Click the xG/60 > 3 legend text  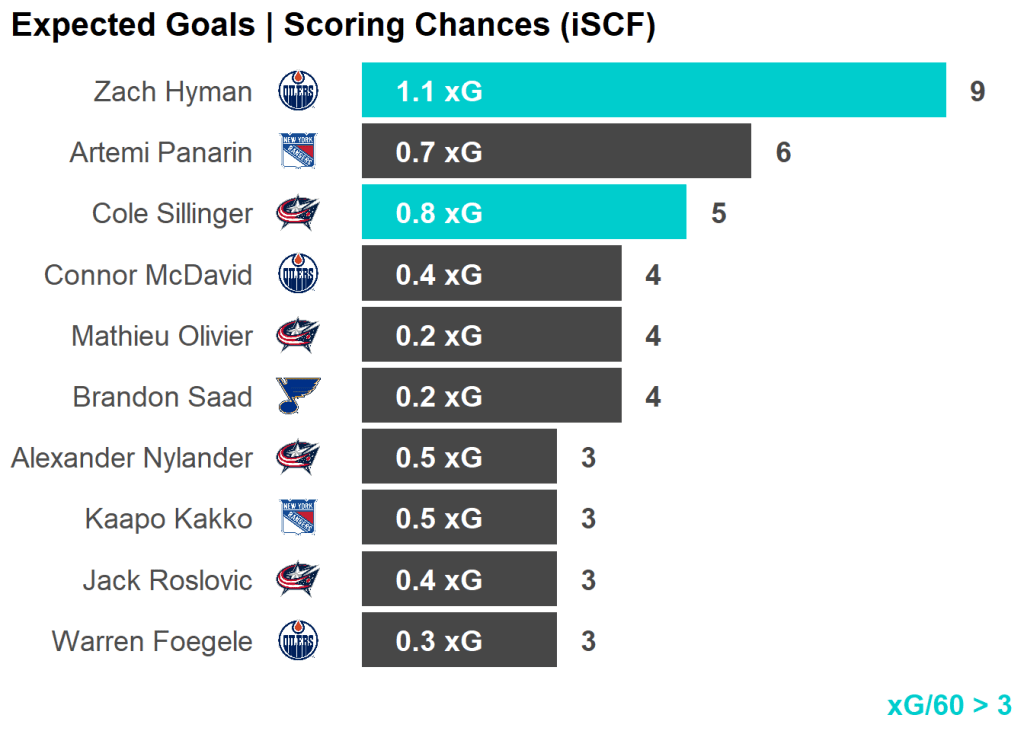click(x=948, y=705)
